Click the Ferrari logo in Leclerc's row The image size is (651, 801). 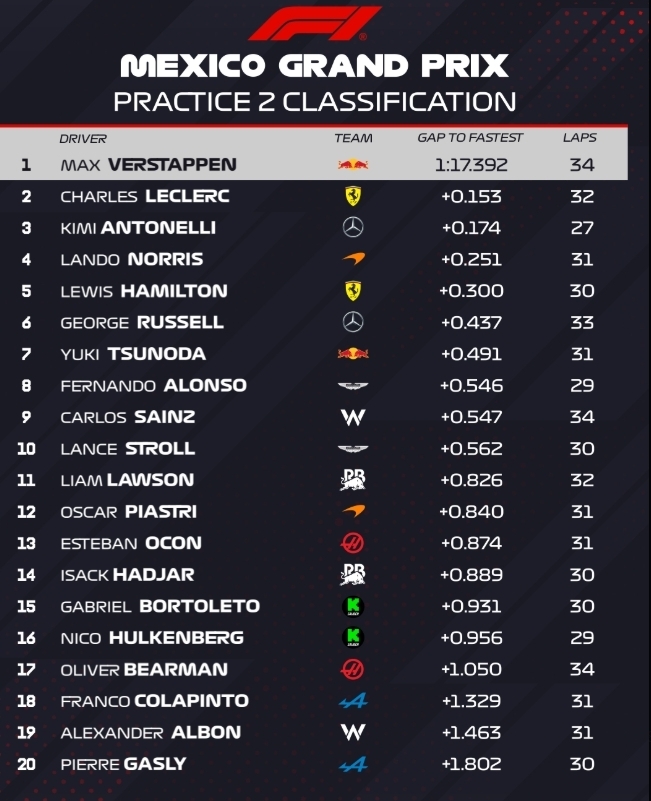click(x=353, y=196)
